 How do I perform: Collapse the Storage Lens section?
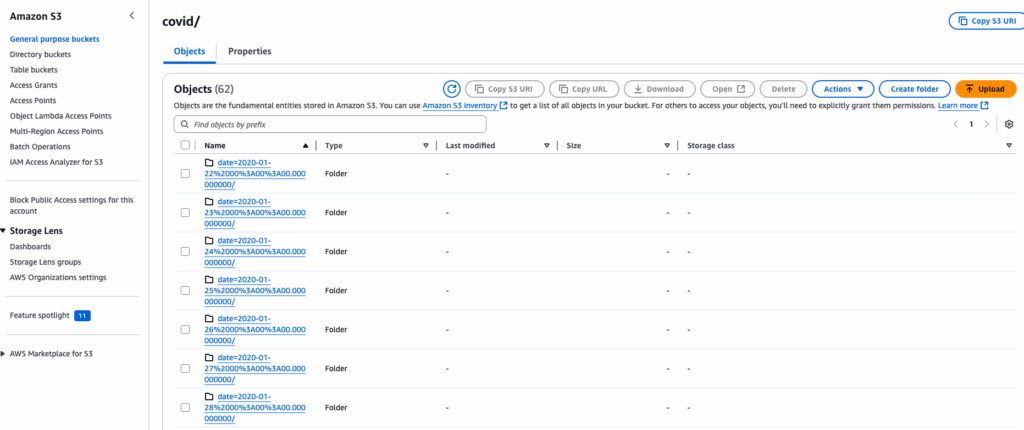[3, 231]
